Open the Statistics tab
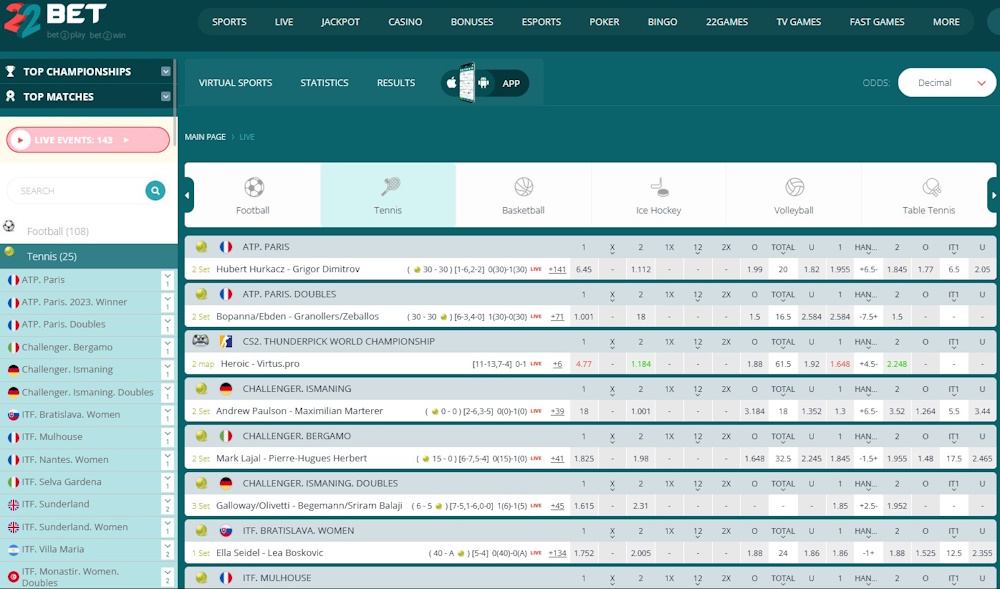 pos(324,83)
